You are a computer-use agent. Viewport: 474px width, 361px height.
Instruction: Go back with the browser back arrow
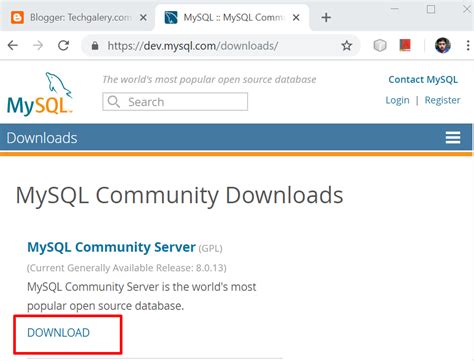pos(13,45)
